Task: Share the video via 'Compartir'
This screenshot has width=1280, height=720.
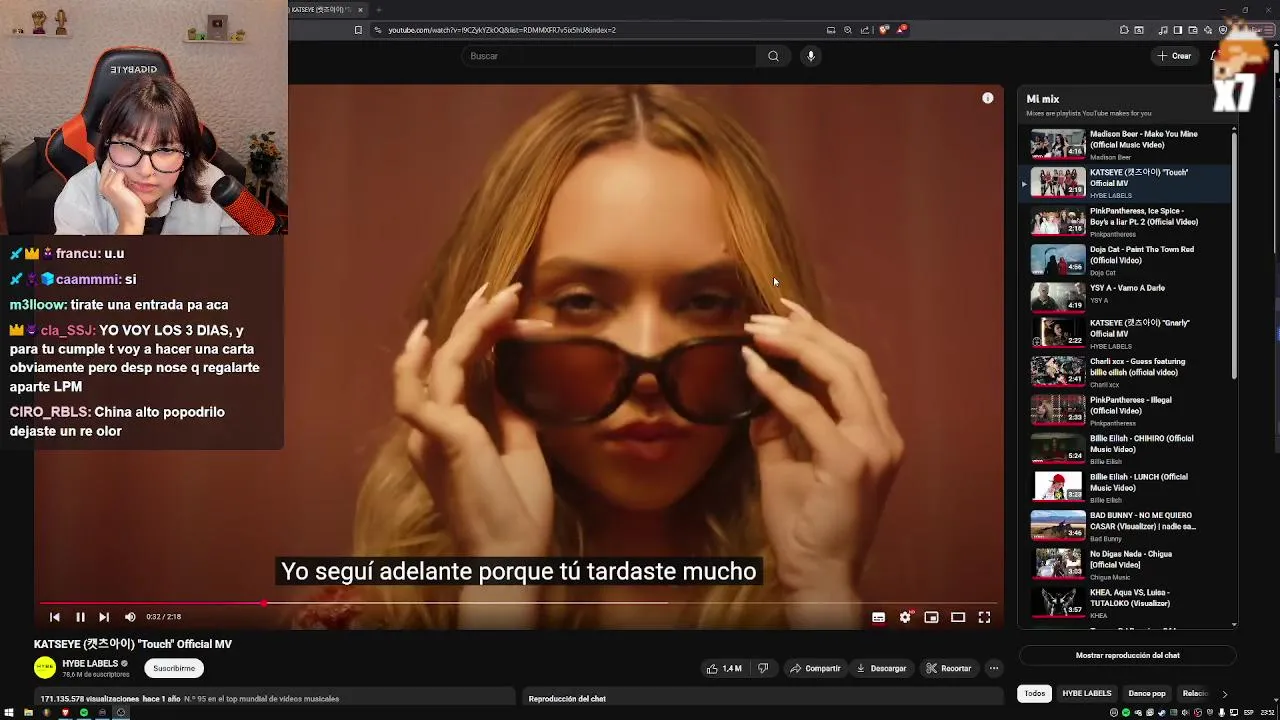Action: coord(815,668)
